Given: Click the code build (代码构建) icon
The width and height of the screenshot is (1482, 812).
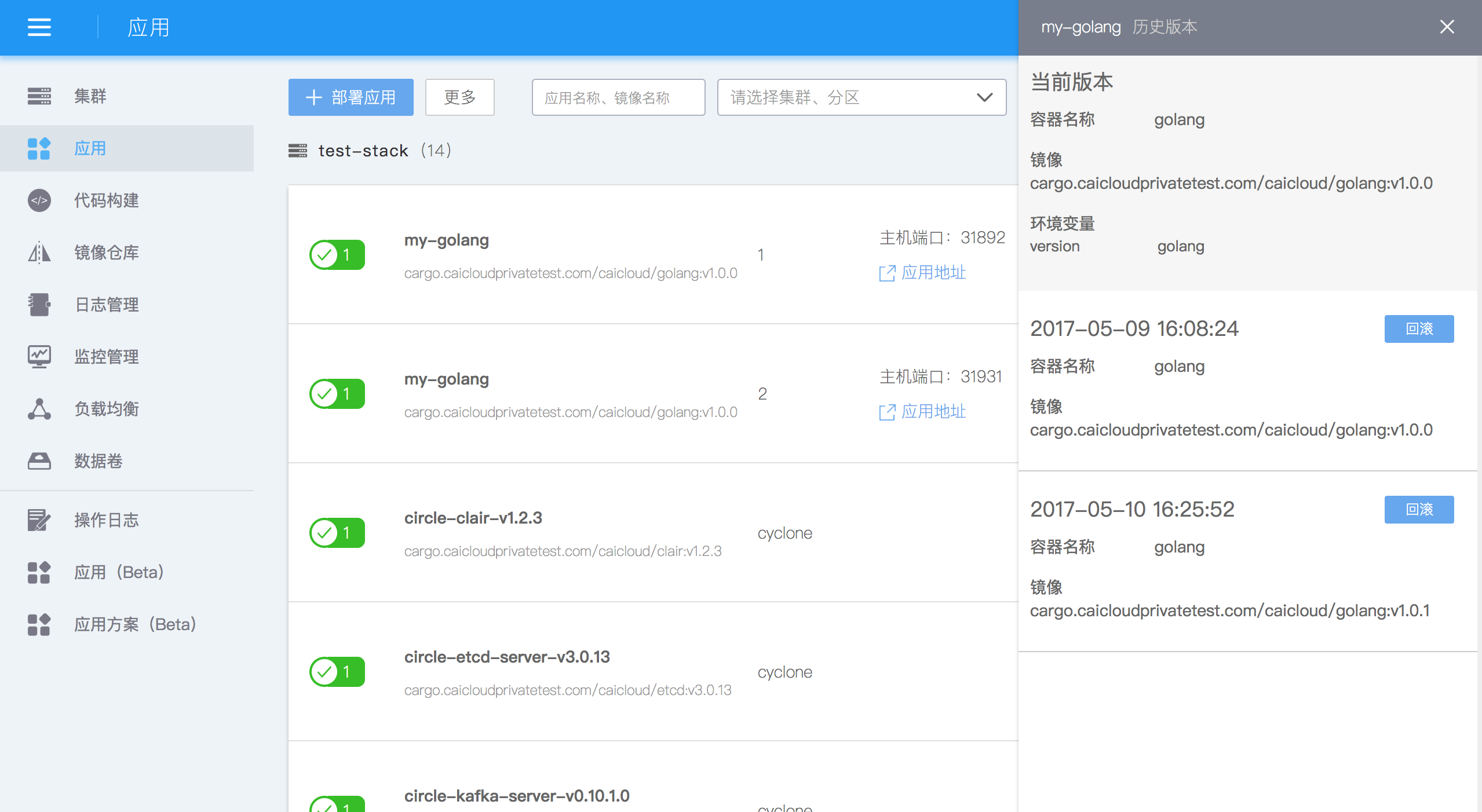Looking at the screenshot, I should coord(39,200).
